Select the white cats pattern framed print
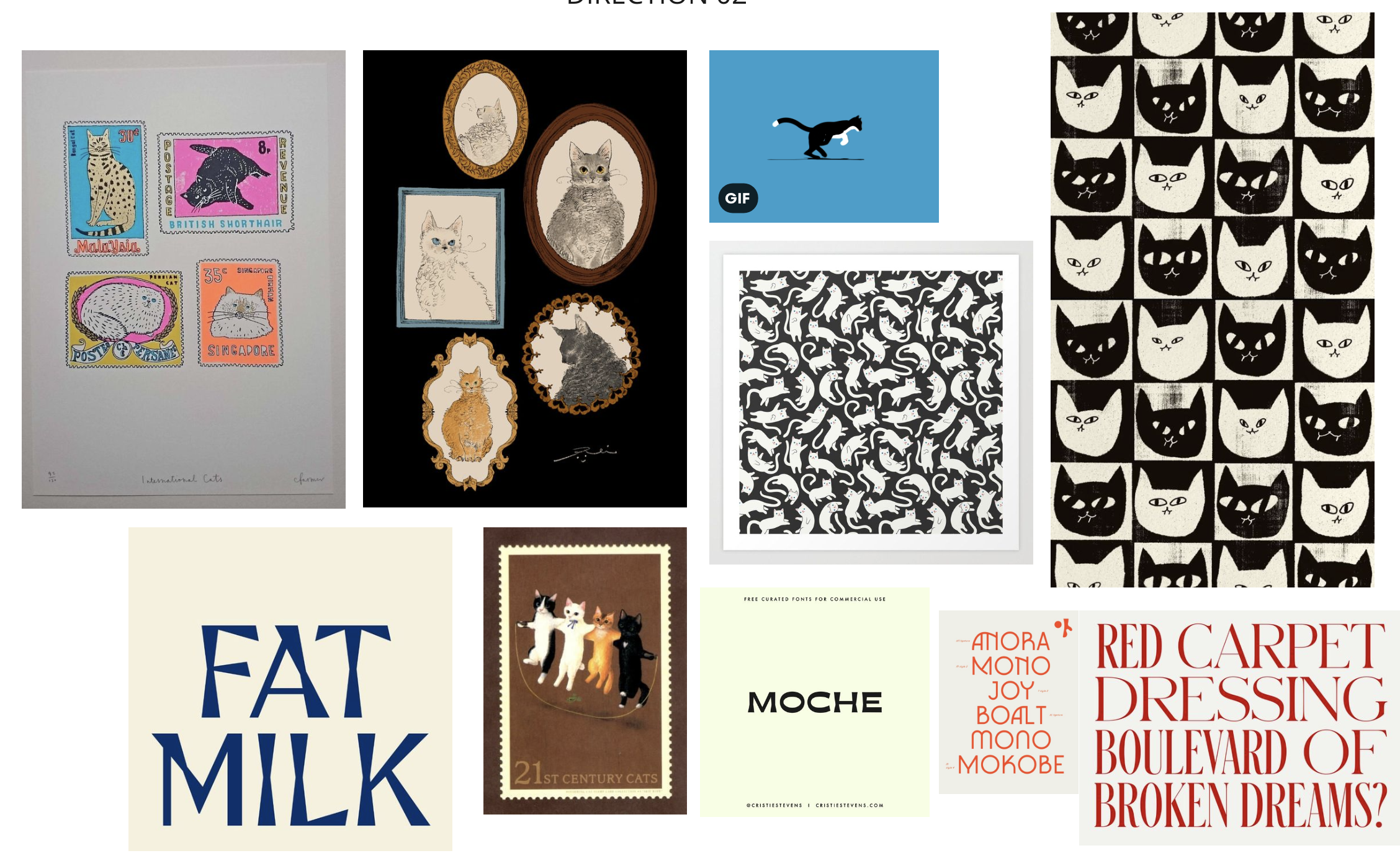 (x=871, y=403)
